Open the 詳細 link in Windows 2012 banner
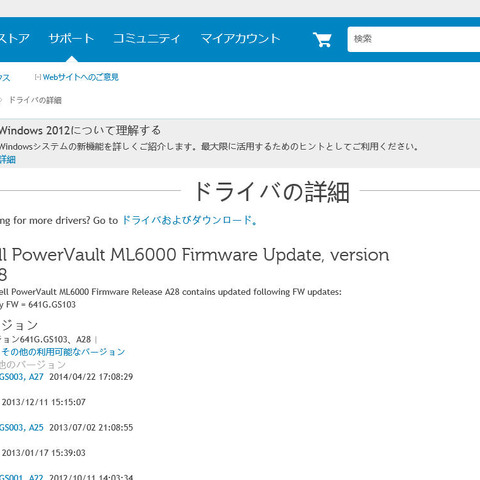The image size is (480, 480). (8, 159)
